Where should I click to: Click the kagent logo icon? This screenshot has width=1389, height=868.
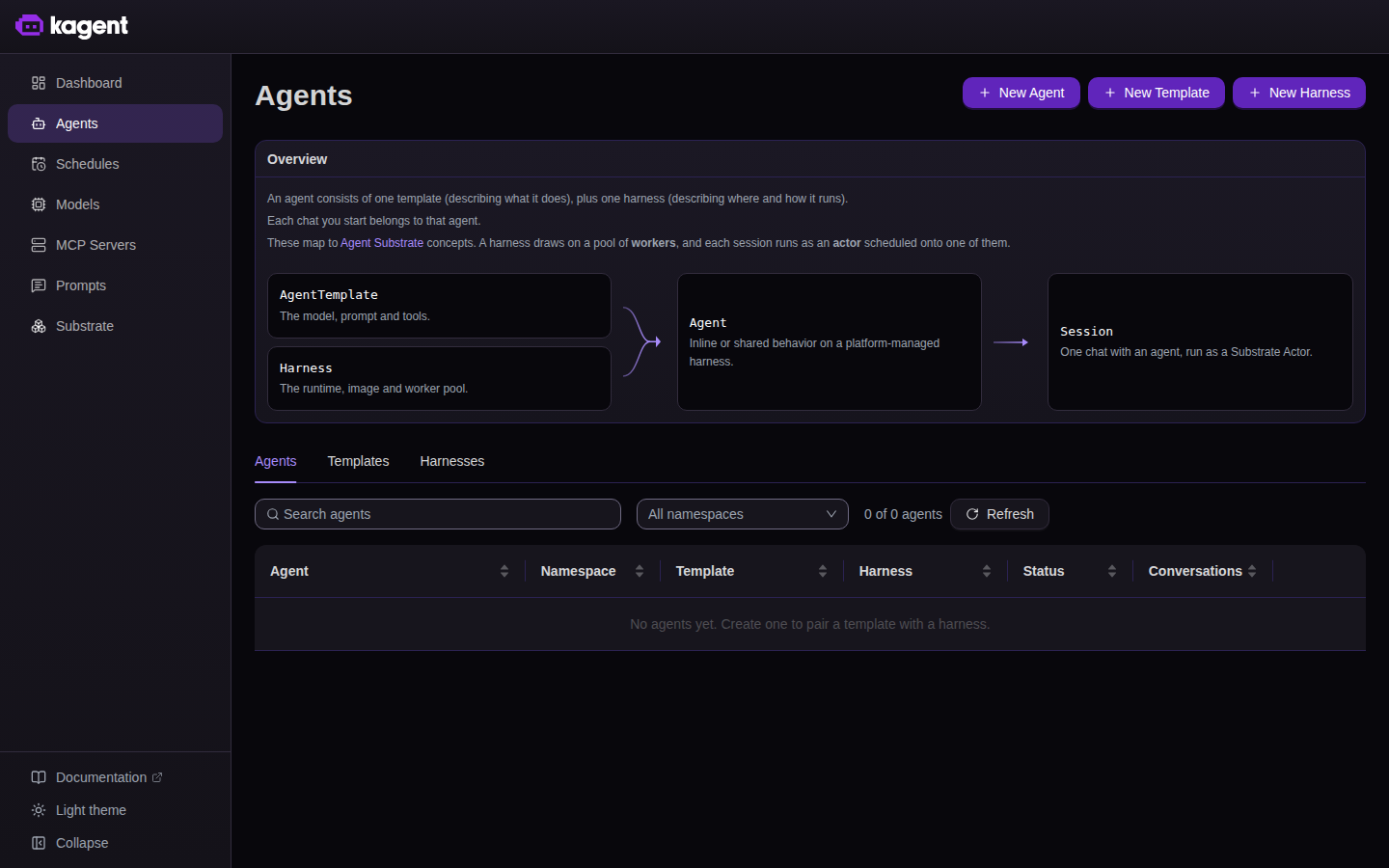point(29,26)
